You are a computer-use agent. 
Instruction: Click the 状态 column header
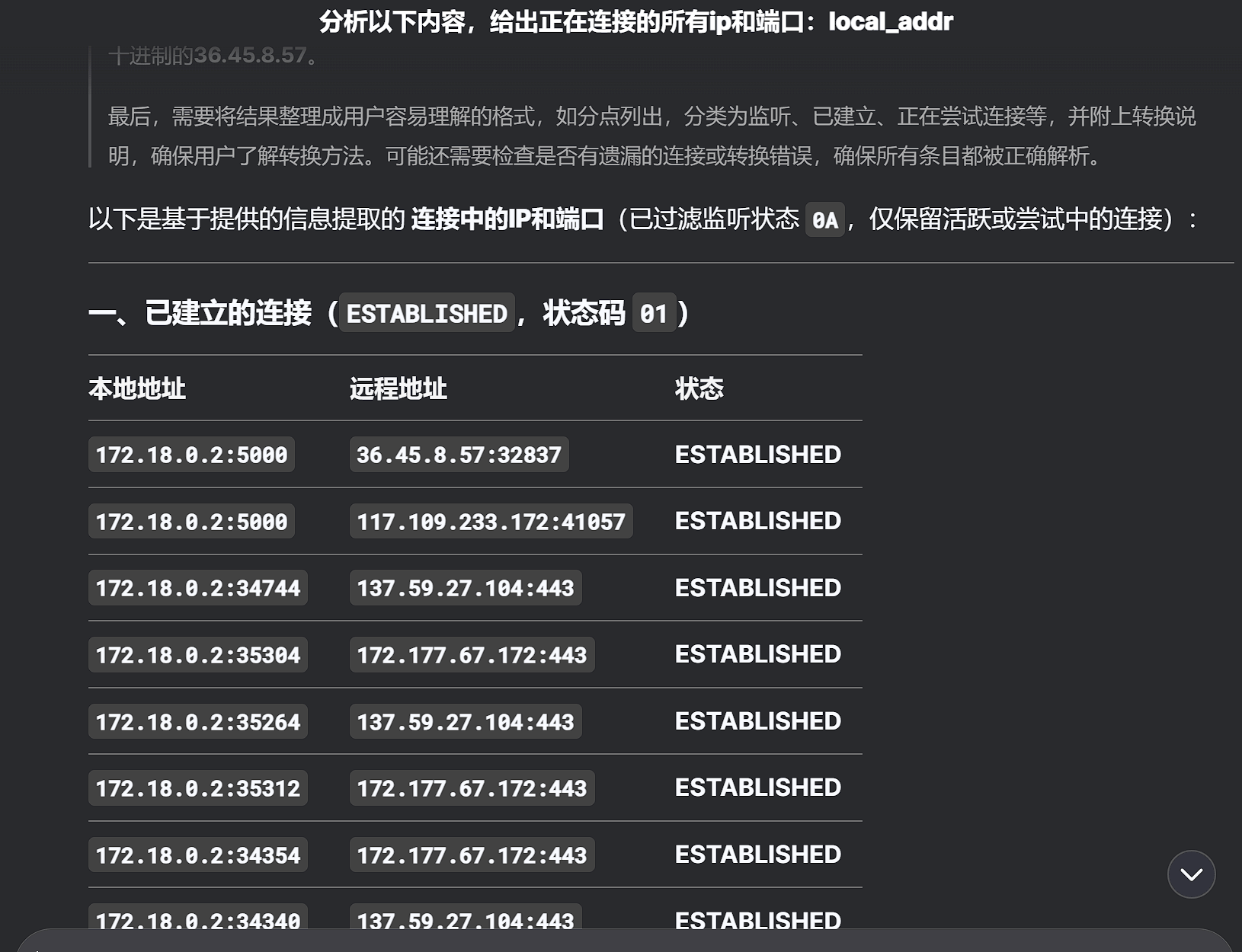(x=699, y=388)
